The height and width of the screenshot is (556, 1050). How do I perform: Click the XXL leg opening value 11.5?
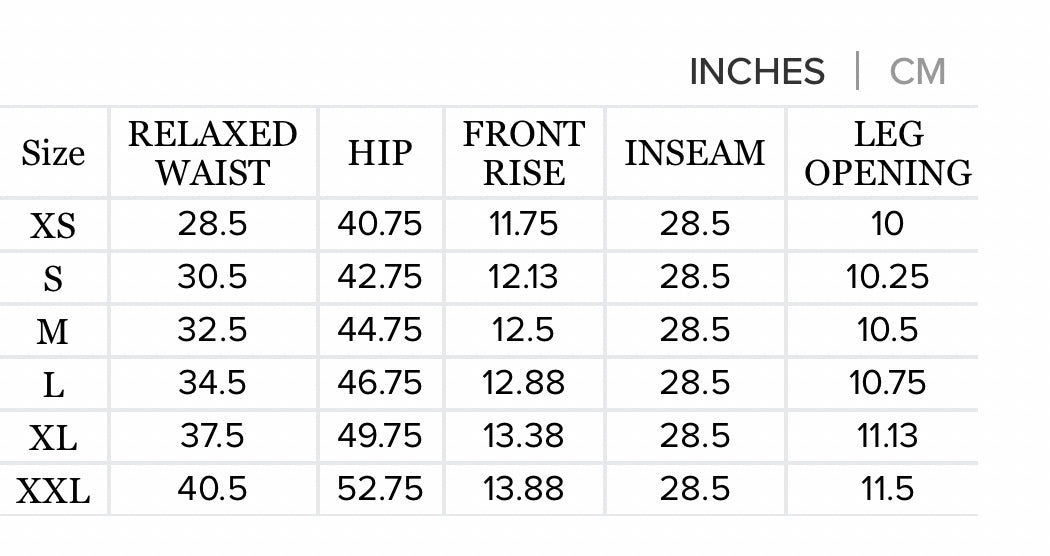tap(888, 489)
